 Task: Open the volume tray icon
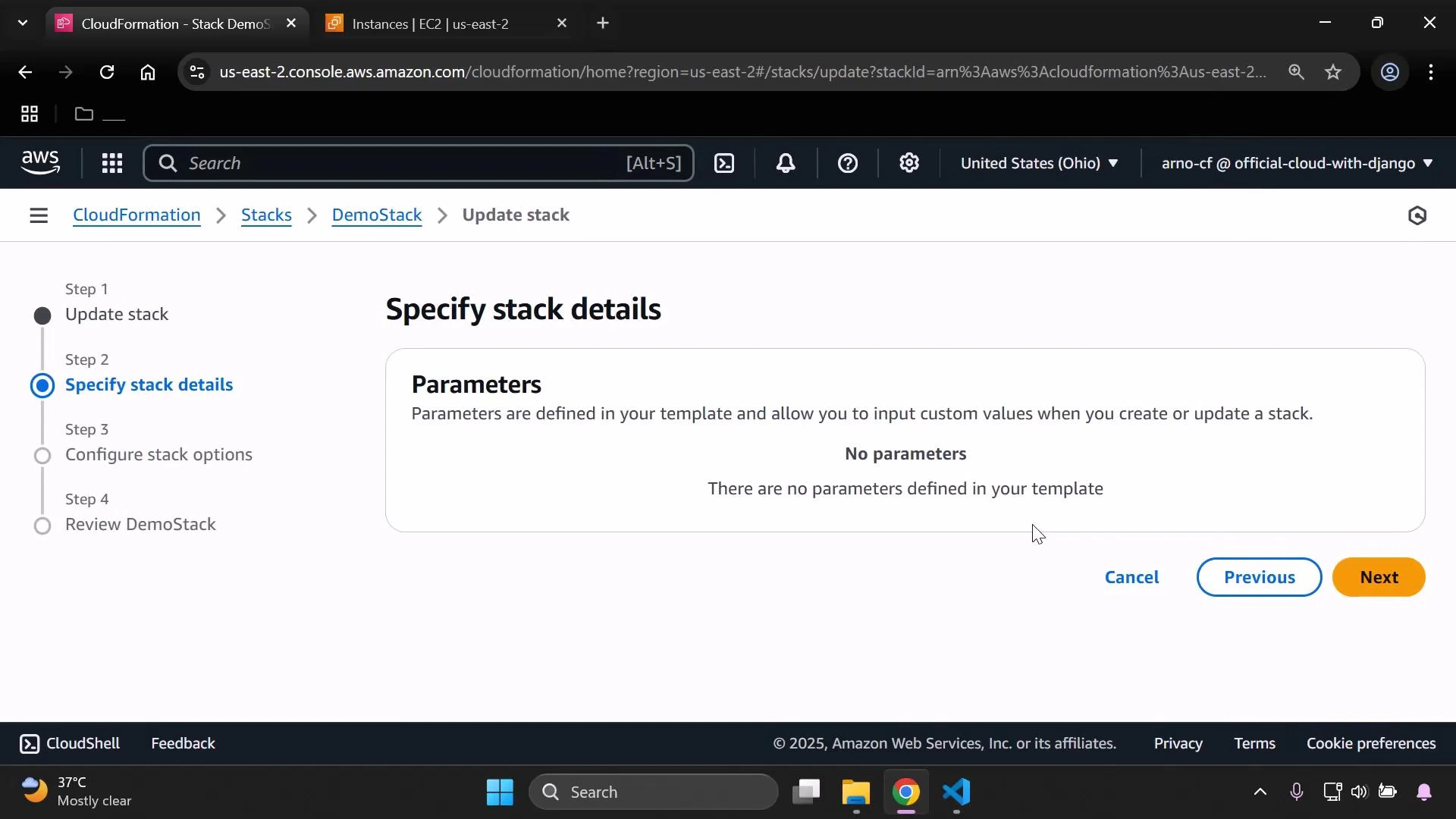point(1359,792)
